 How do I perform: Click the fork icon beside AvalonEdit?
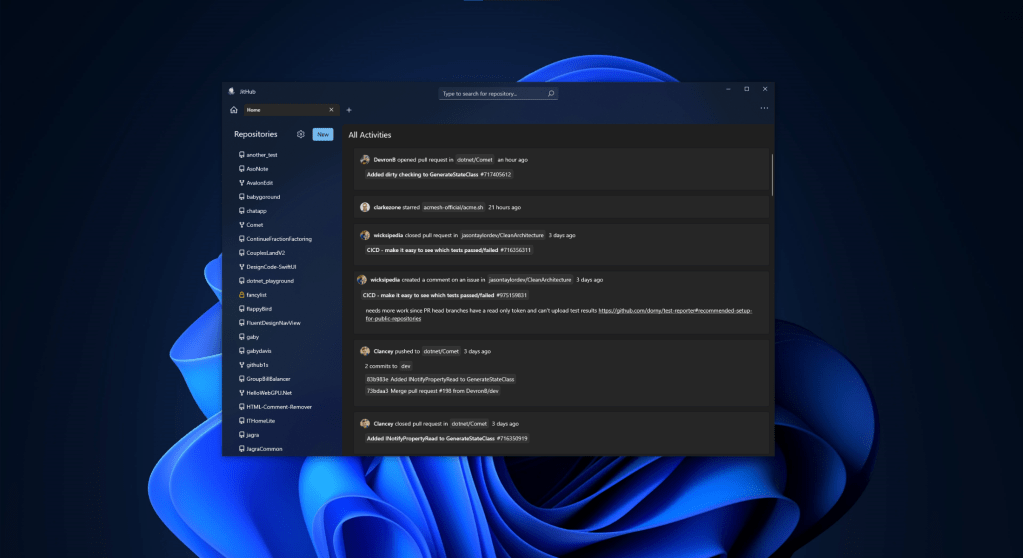click(x=242, y=183)
